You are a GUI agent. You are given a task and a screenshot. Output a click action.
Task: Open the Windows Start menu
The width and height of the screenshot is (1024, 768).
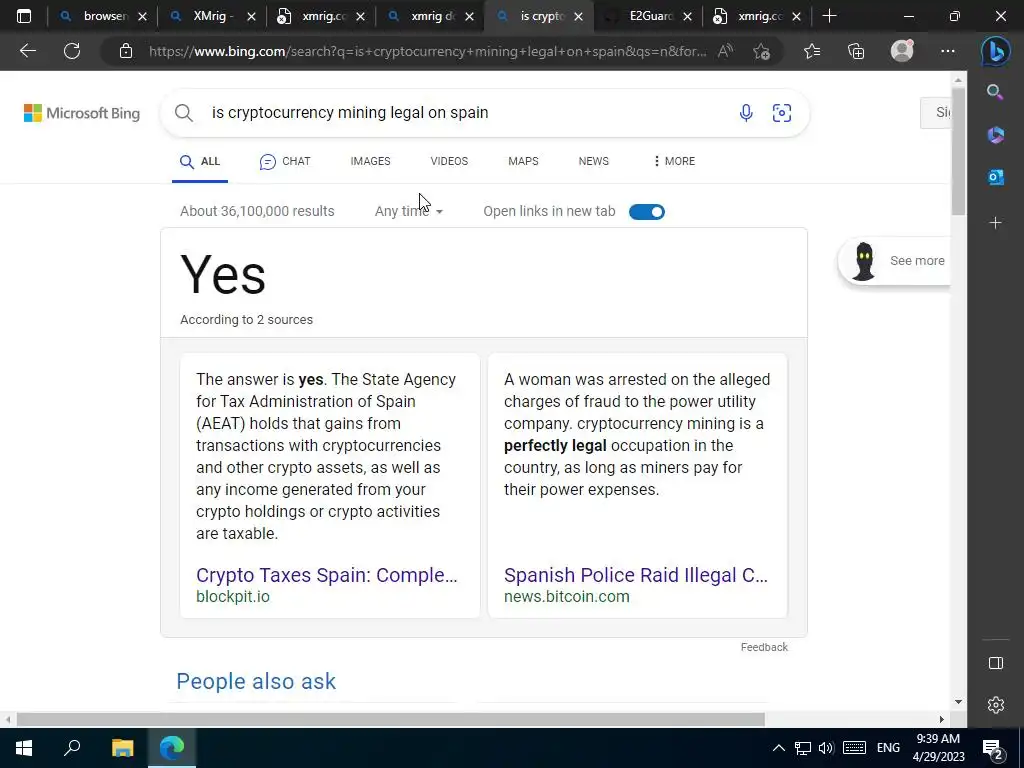click(x=24, y=748)
